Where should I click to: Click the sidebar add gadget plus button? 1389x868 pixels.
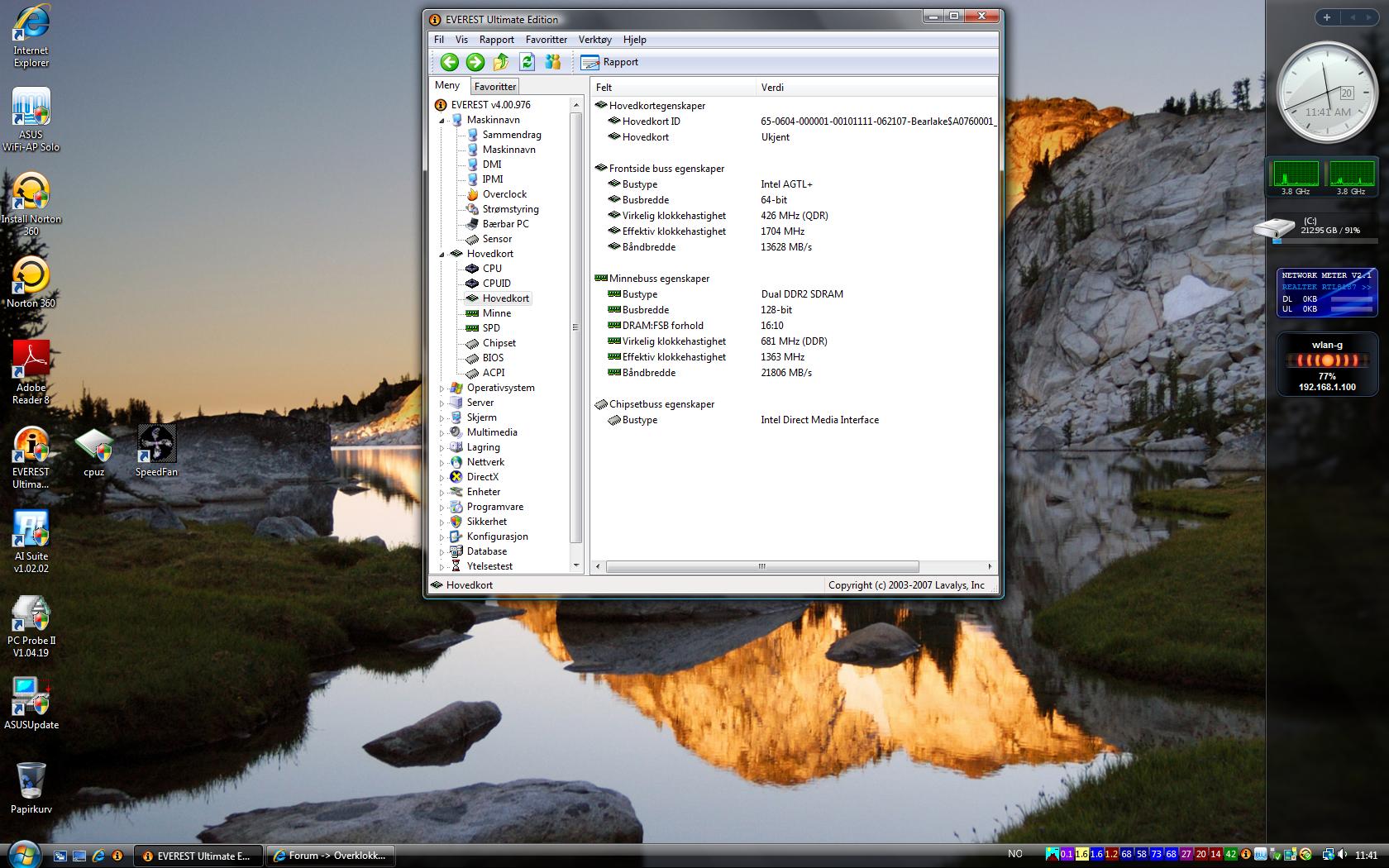coord(1327,17)
